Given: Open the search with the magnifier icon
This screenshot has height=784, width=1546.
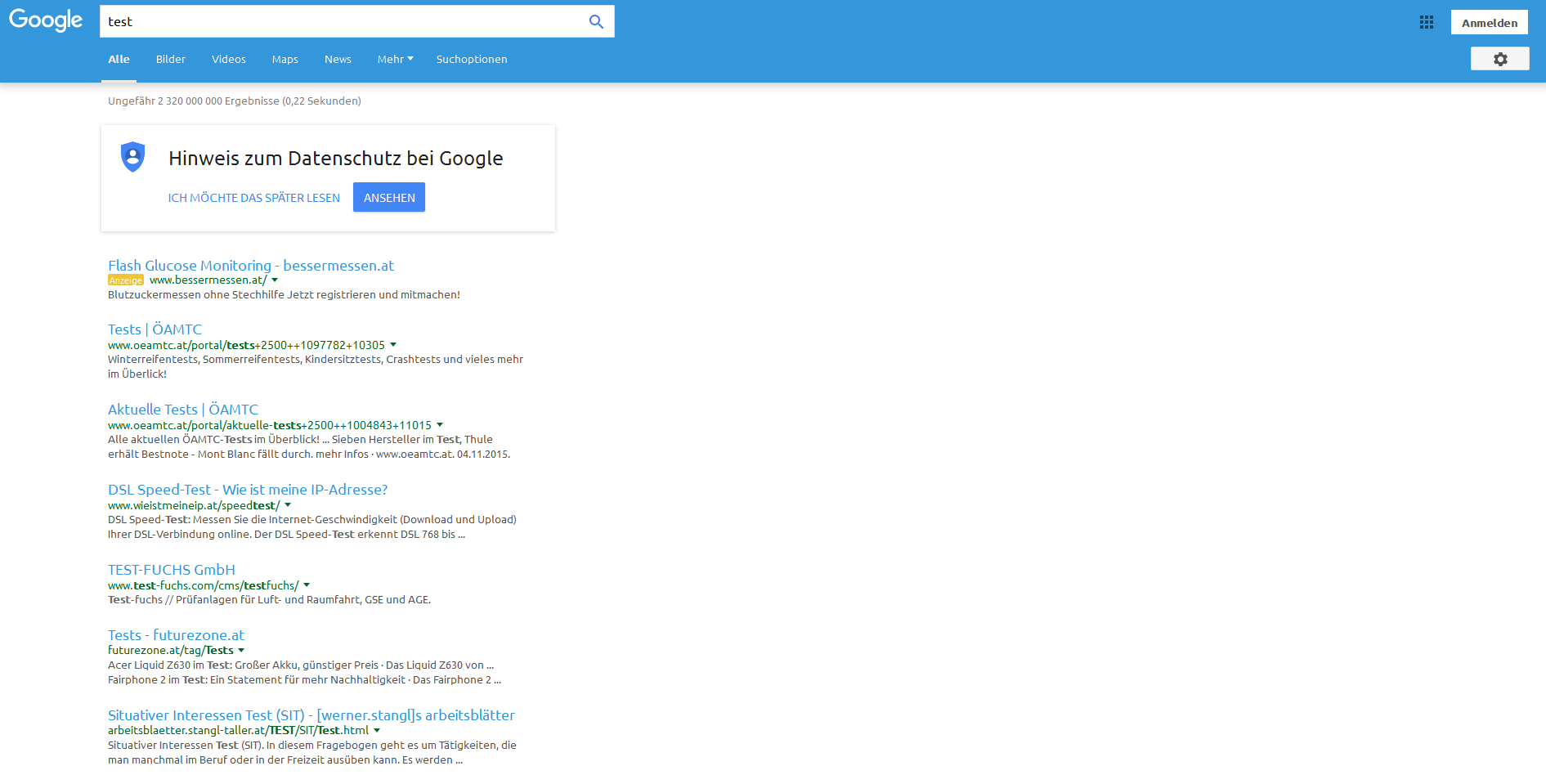Looking at the screenshot, I should click(x=596, y=21).
